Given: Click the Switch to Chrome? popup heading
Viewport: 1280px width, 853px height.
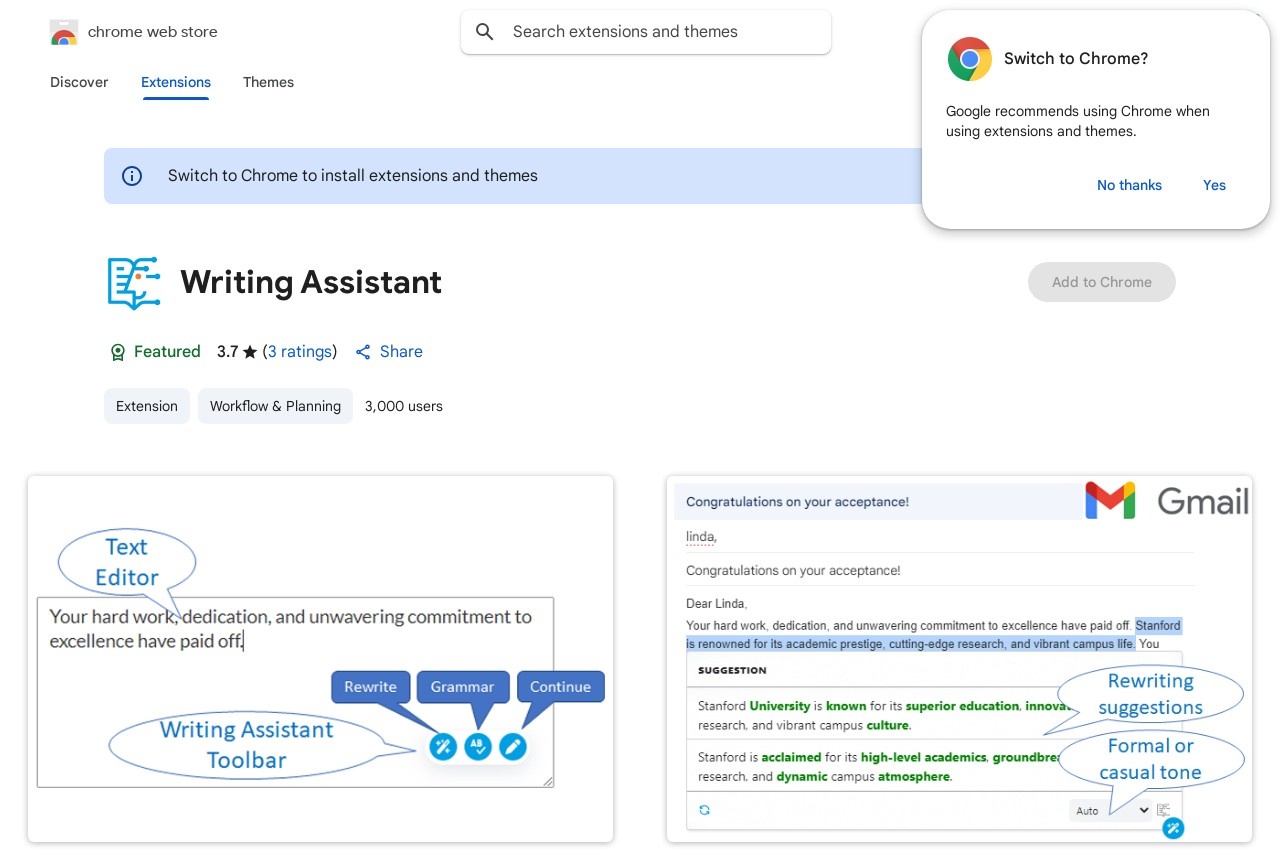Looking at the screenshot, I should pyautogui.click(x=1076, y=59).
